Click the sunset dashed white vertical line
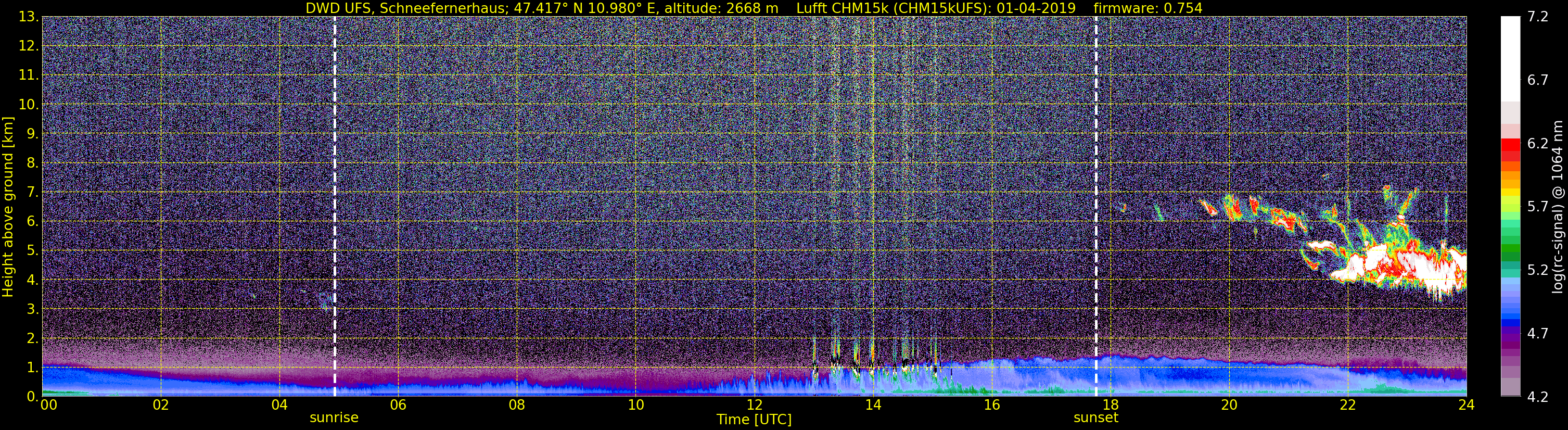Image resolution: width=1568 pixels, height=430 pixels. [1097, 207]
